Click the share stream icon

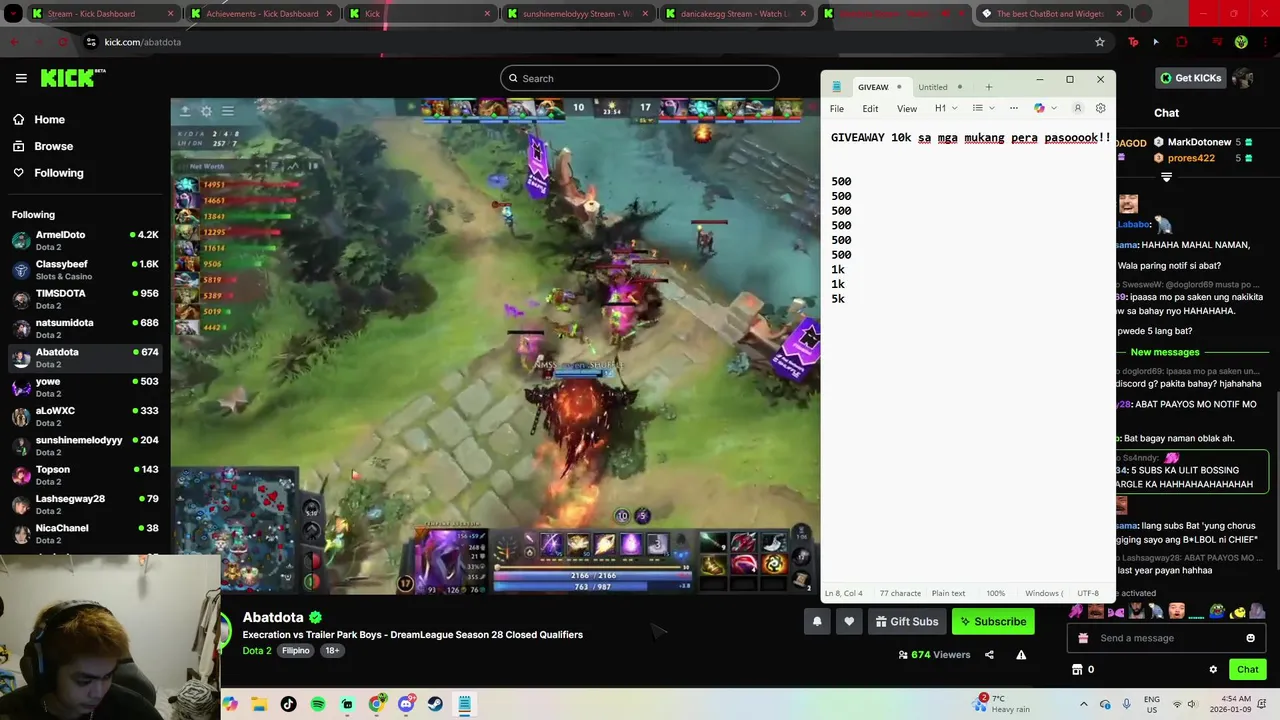coord(989,655)
